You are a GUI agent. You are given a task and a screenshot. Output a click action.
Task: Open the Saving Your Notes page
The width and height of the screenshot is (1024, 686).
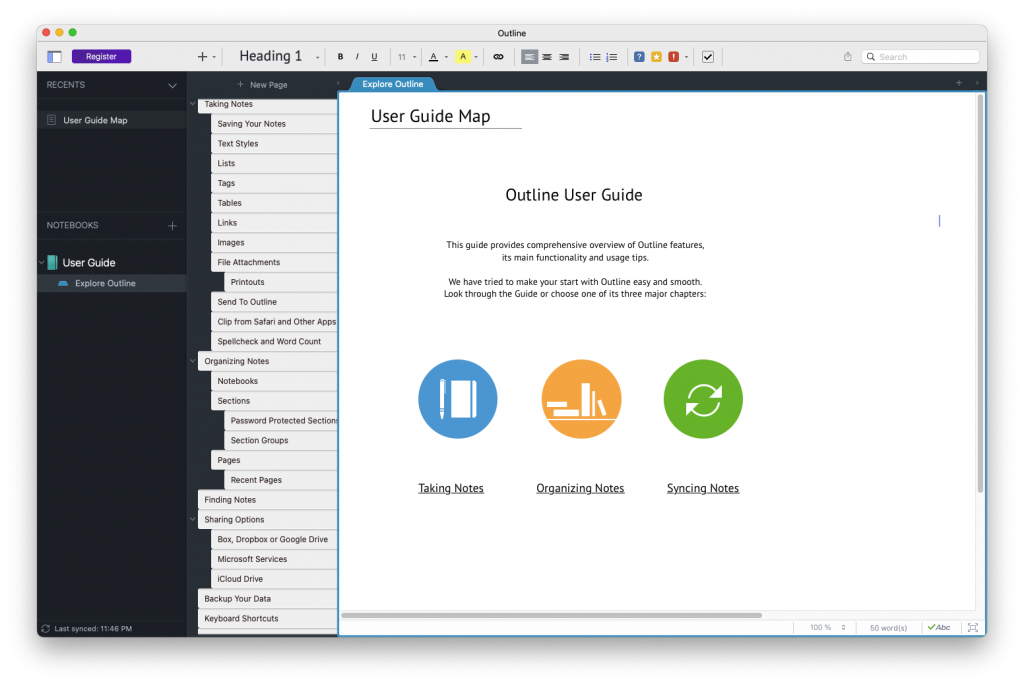(x=274, y=124)
